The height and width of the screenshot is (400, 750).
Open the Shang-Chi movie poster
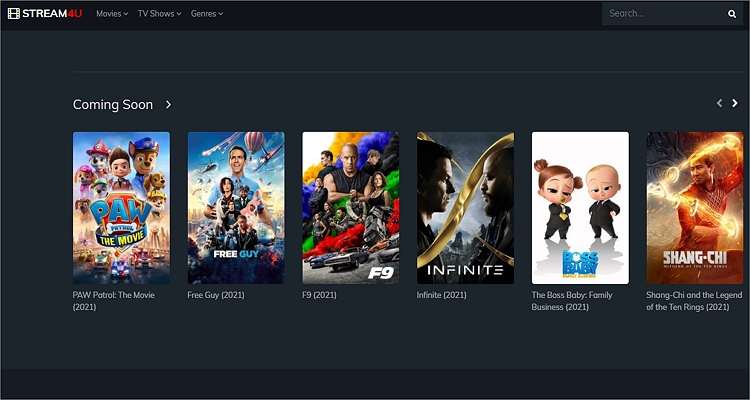click(695, 208)
